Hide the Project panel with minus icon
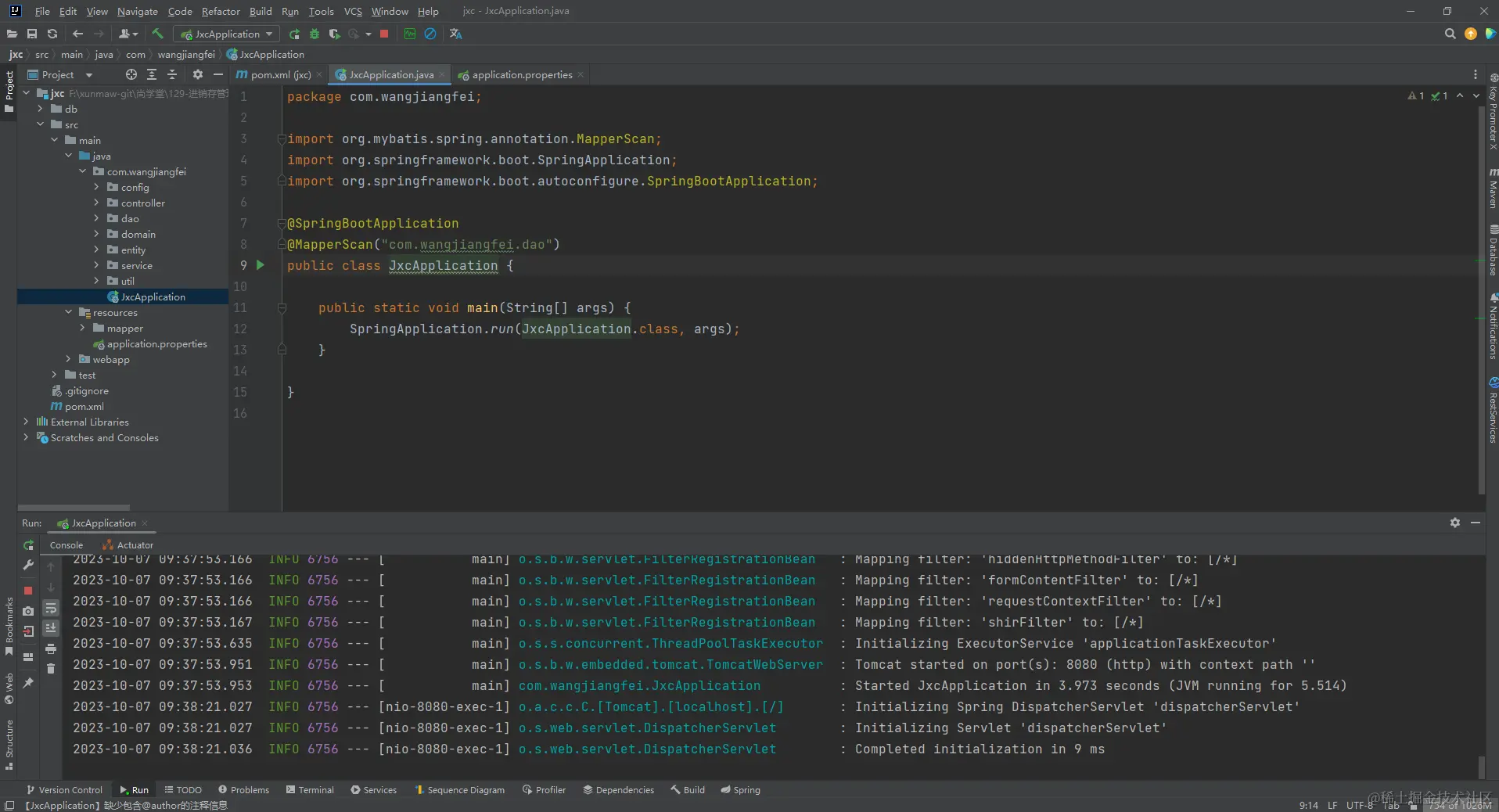 [x=218, y=74]
